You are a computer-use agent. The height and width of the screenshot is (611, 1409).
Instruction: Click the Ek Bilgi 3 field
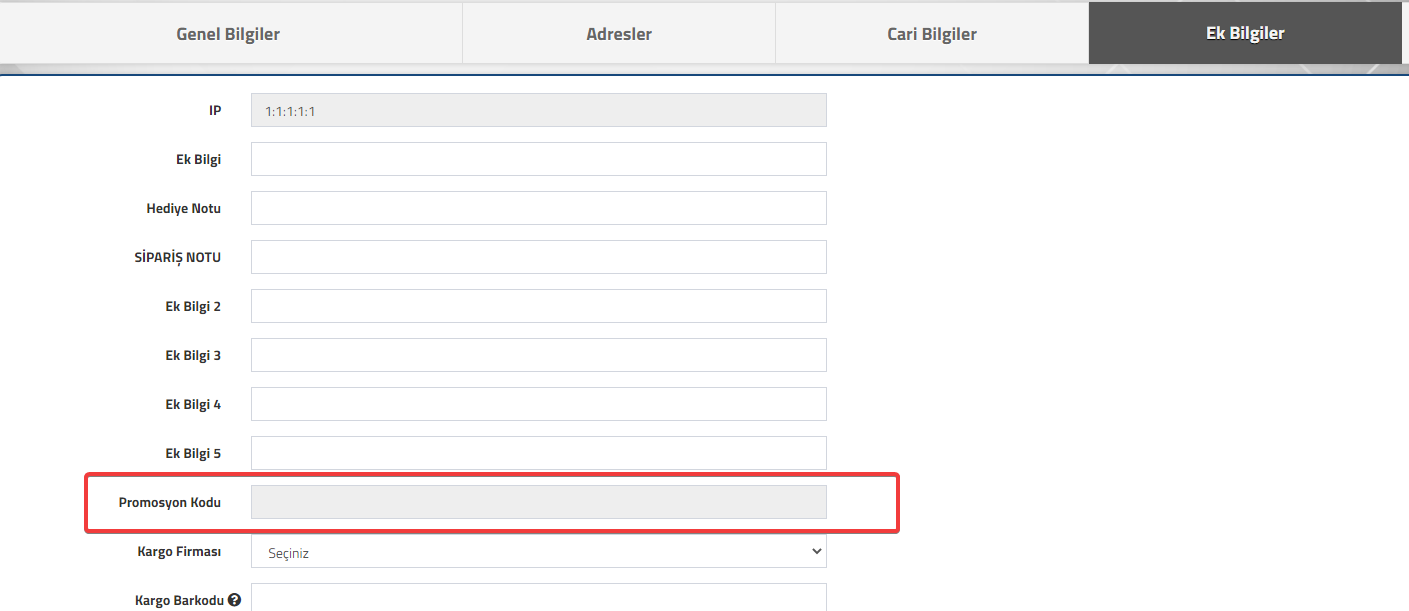539,355
